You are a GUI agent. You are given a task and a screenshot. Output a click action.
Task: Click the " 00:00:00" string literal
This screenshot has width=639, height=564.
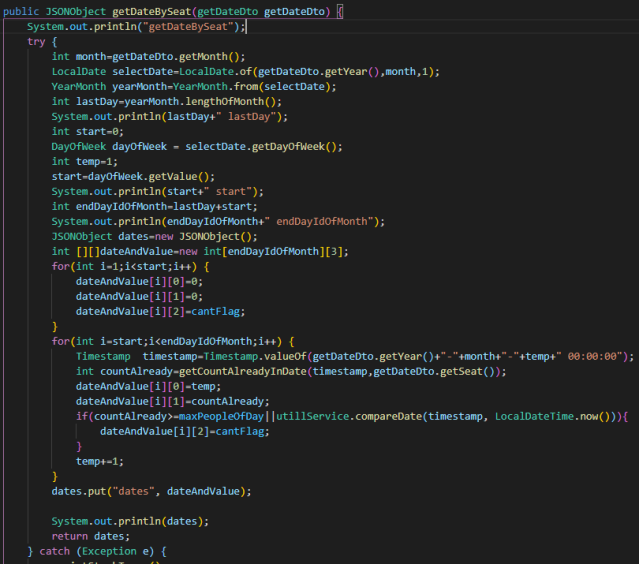pyautogui.click(x=592, y=357)
